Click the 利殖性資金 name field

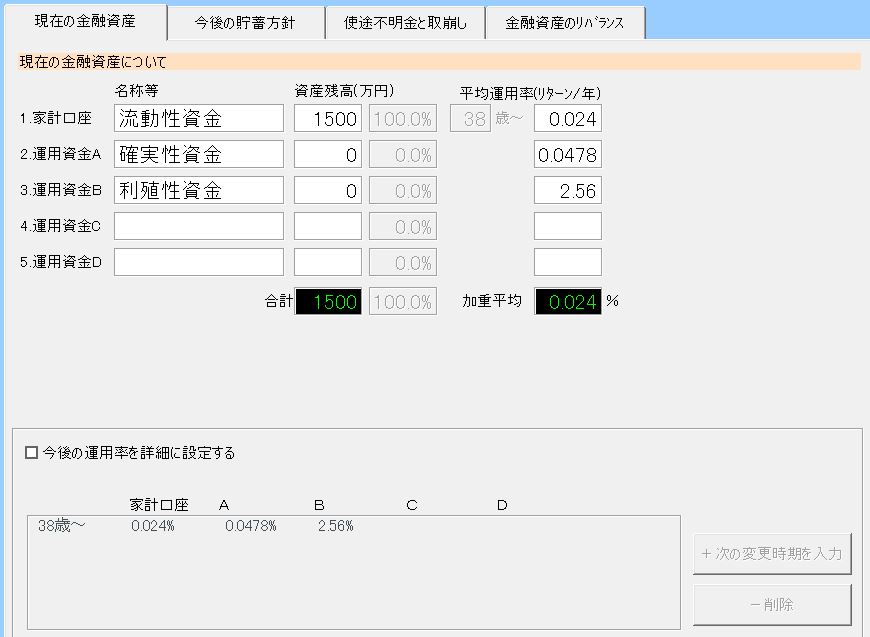pos(199,191)
